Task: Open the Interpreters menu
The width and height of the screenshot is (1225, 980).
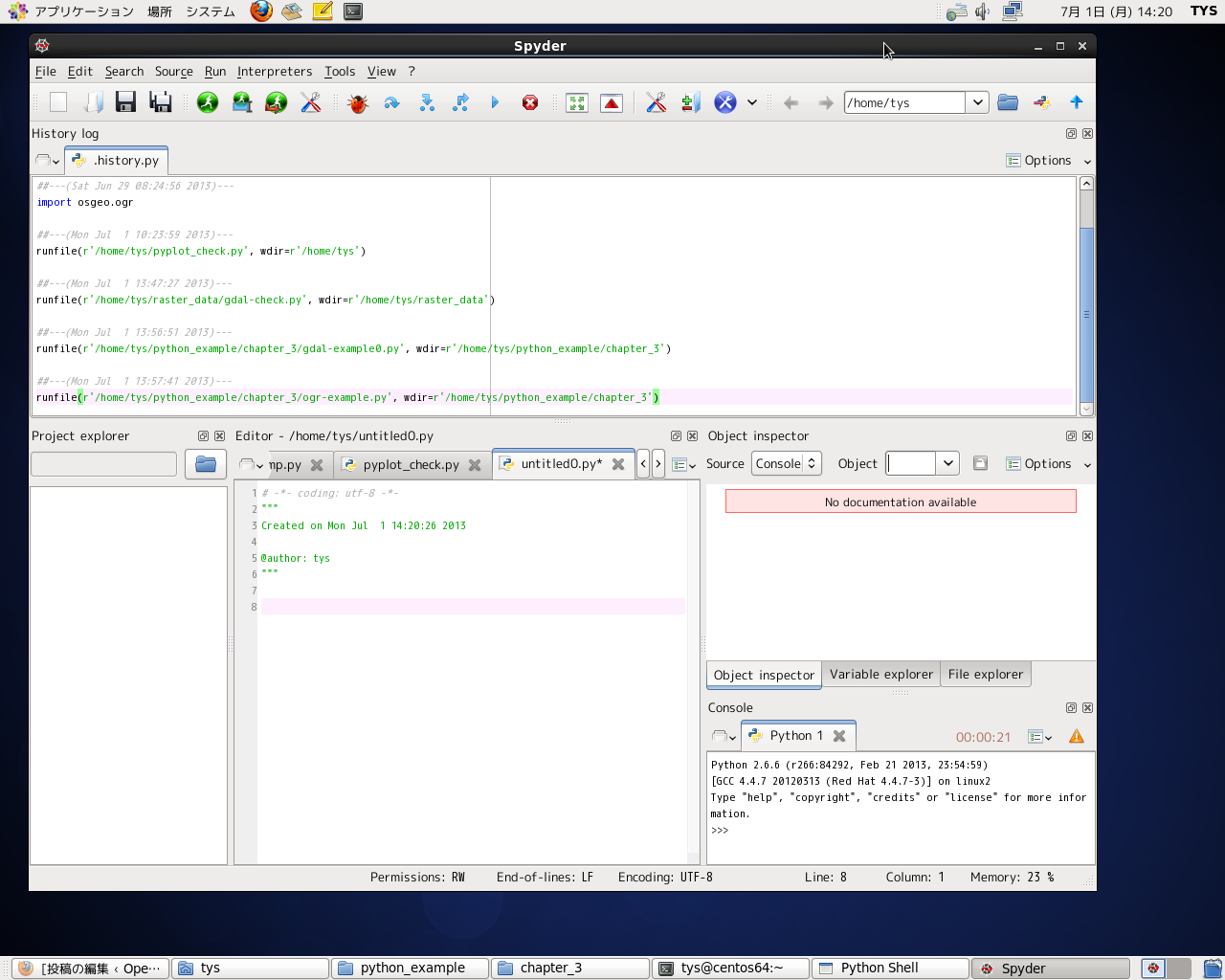Action: pyautogui.click(x=275, y=71)
